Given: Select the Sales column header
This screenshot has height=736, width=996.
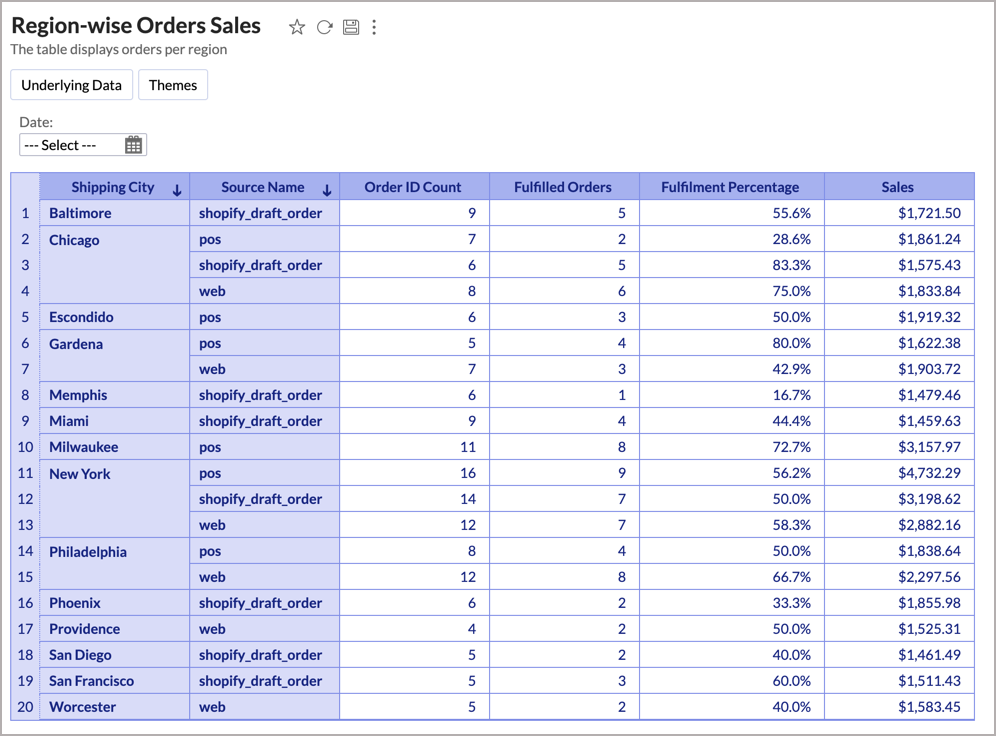Looking at the screenshot, I should pyautogui.click(x=897, y=187).
